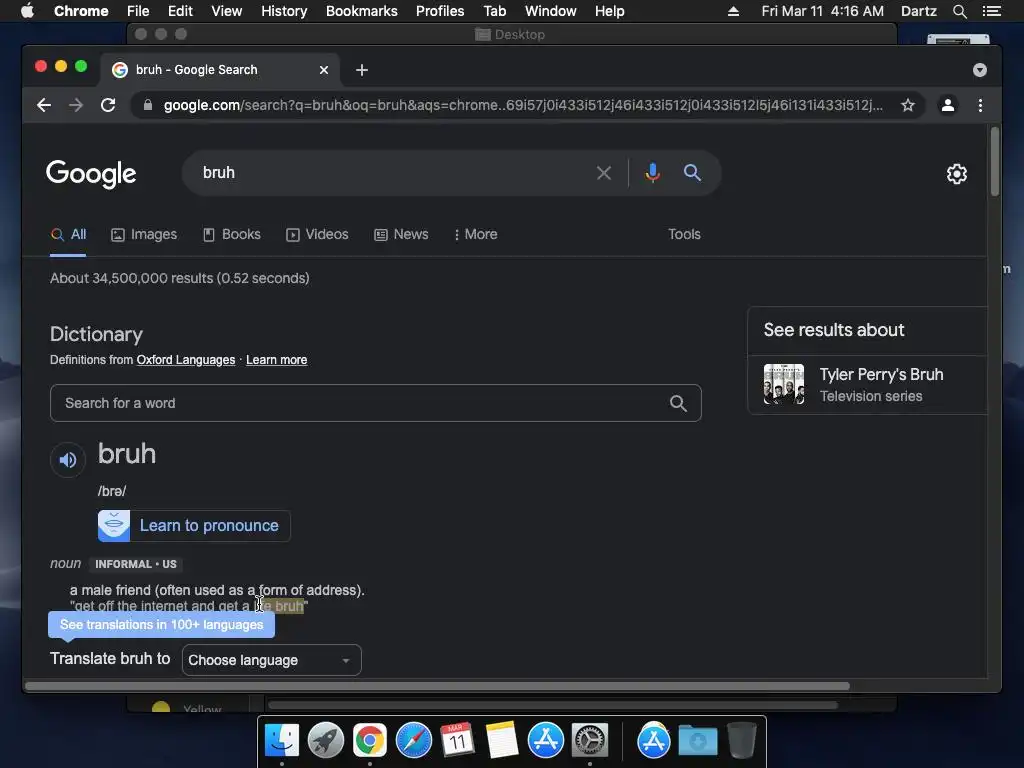Bookmark this page with the star icon
Image resolution: width=1024 pixels, height=768 pixels.
pos(908,105)
